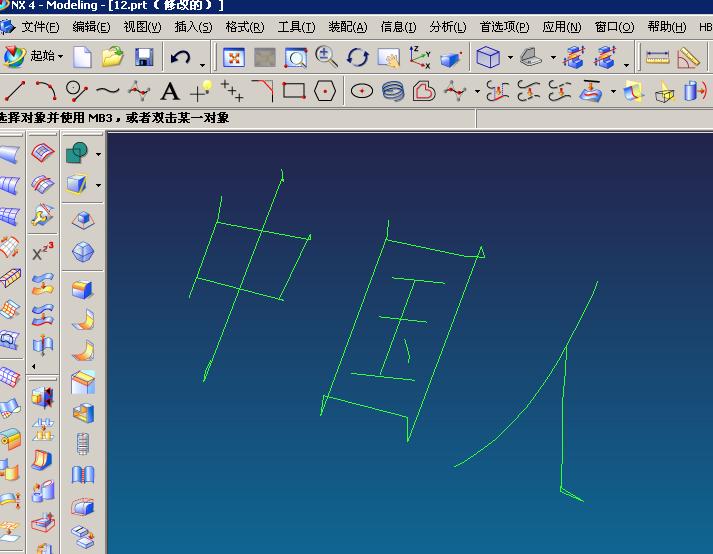This screenshot has width=713, height=554.
Task: Click the red grid surface-through-curves icon
Action: (43, 152)
